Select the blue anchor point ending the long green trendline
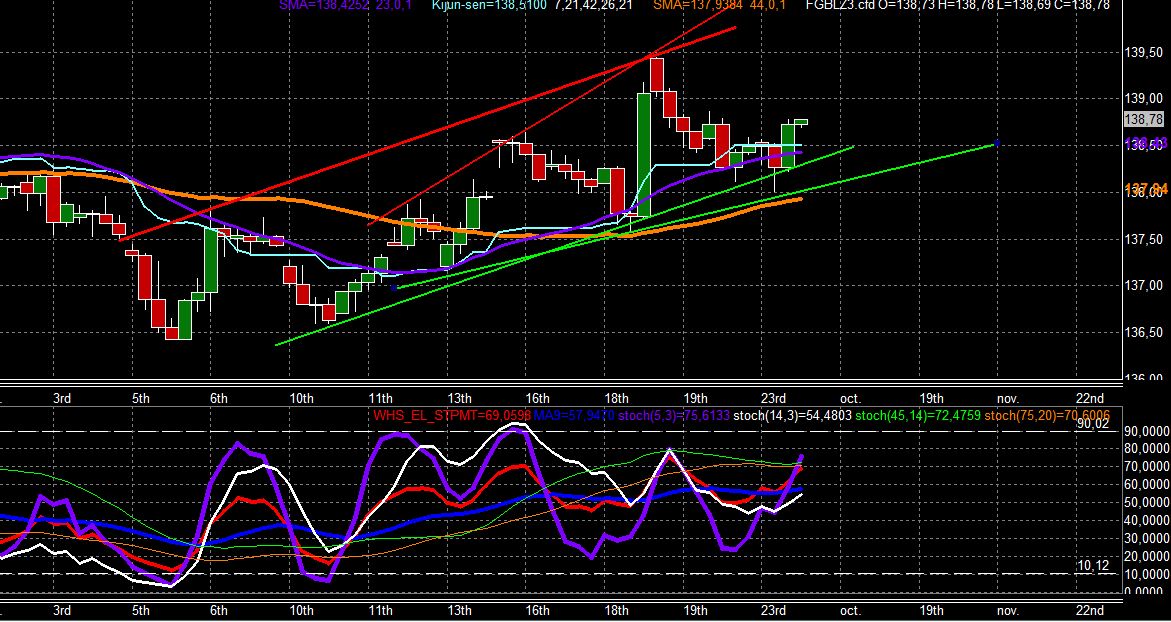Image resolution: width=1171 pixels, height=622 pixels. [x=996, y=143]
